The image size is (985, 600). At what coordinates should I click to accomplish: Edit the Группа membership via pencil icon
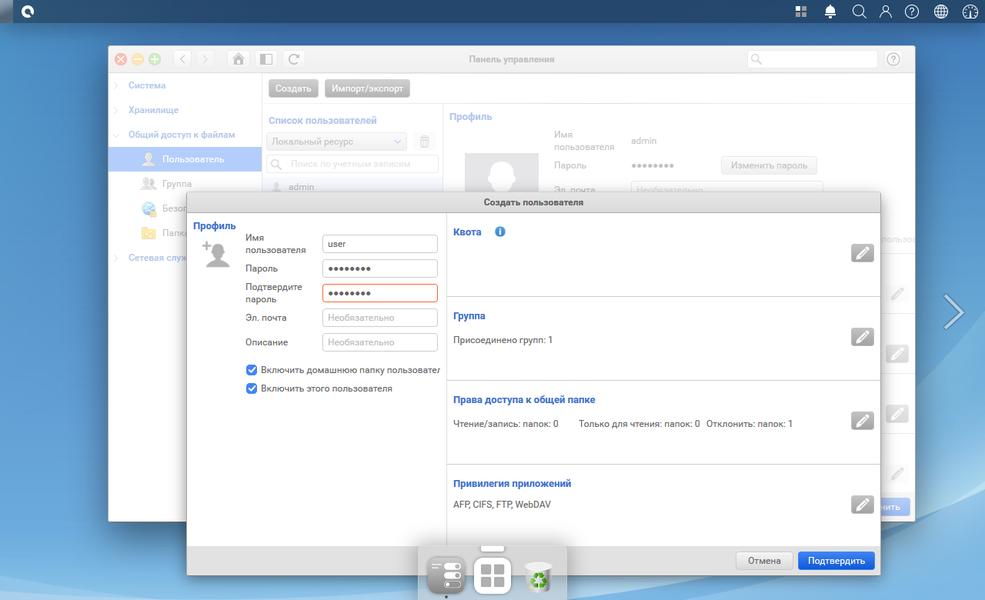[862, 337]
